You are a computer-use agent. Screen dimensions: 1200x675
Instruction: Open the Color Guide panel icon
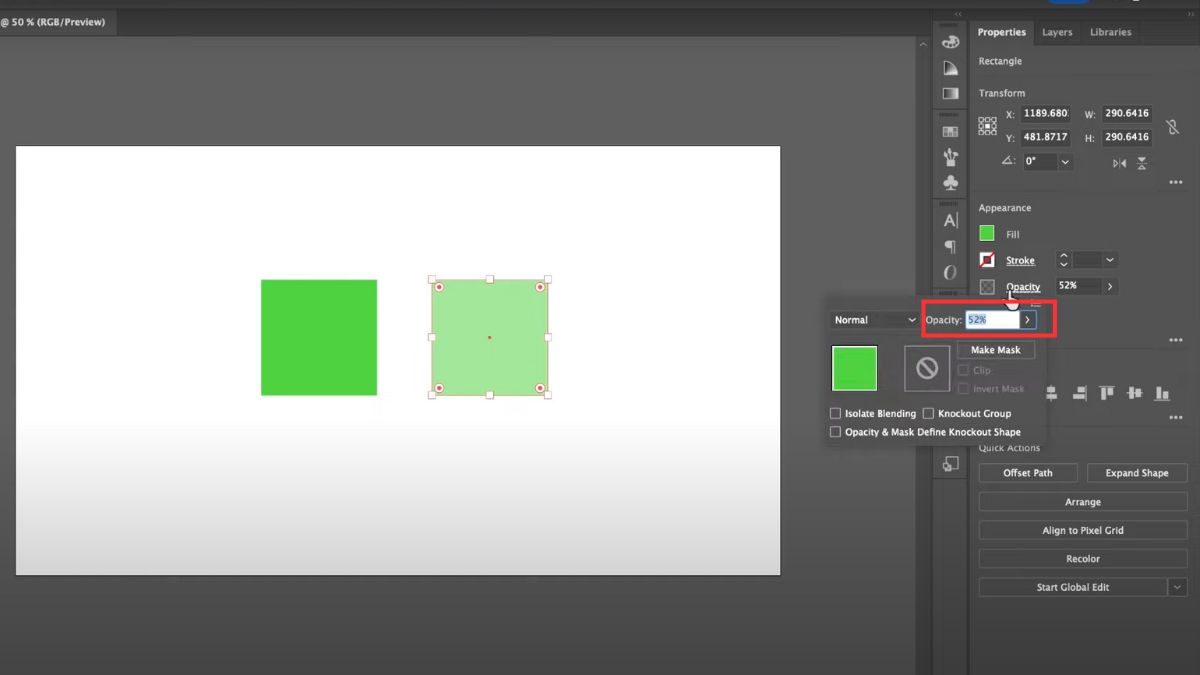click(x=951, y=68)
